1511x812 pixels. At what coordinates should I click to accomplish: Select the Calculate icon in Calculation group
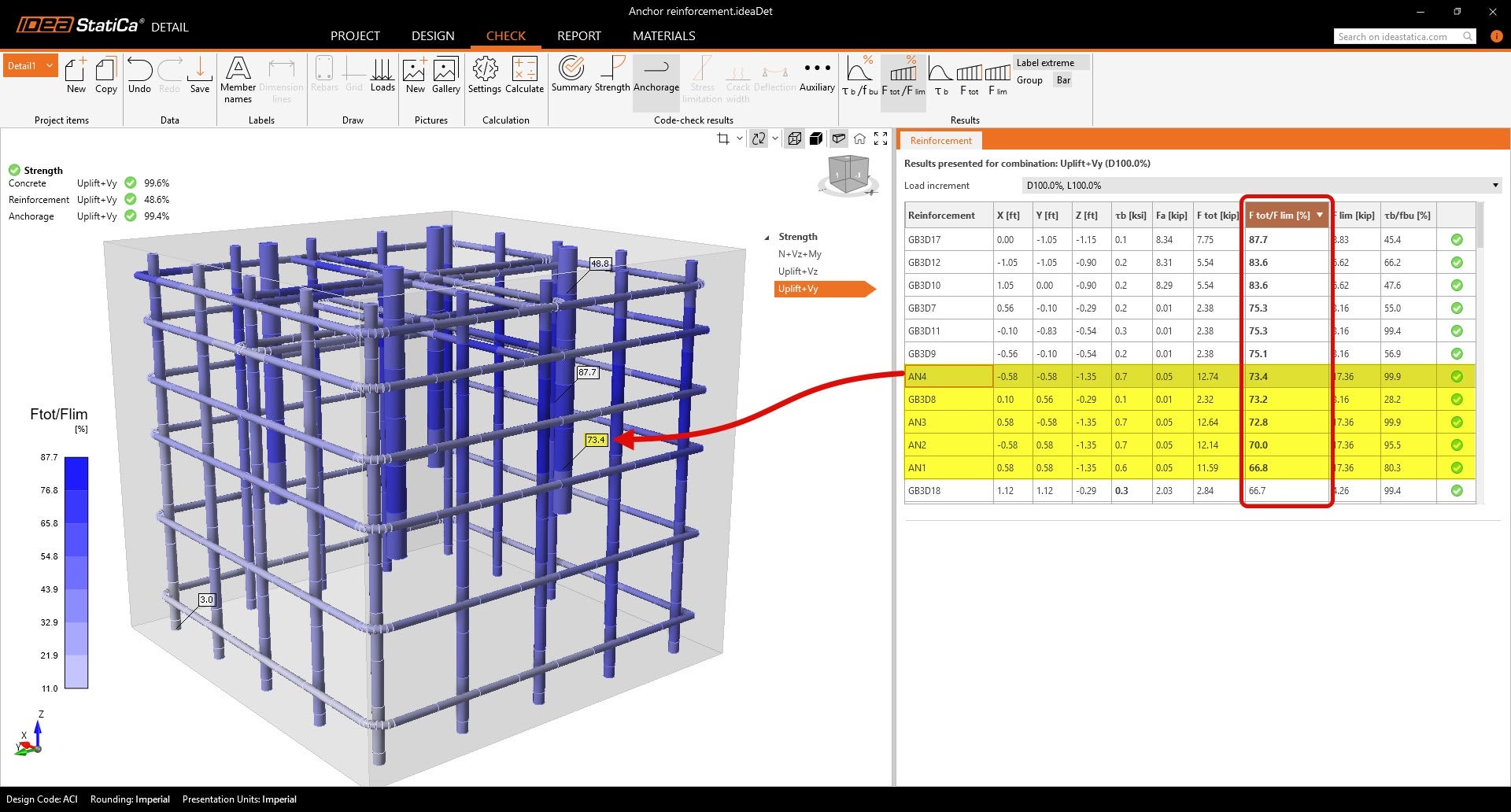524,75
